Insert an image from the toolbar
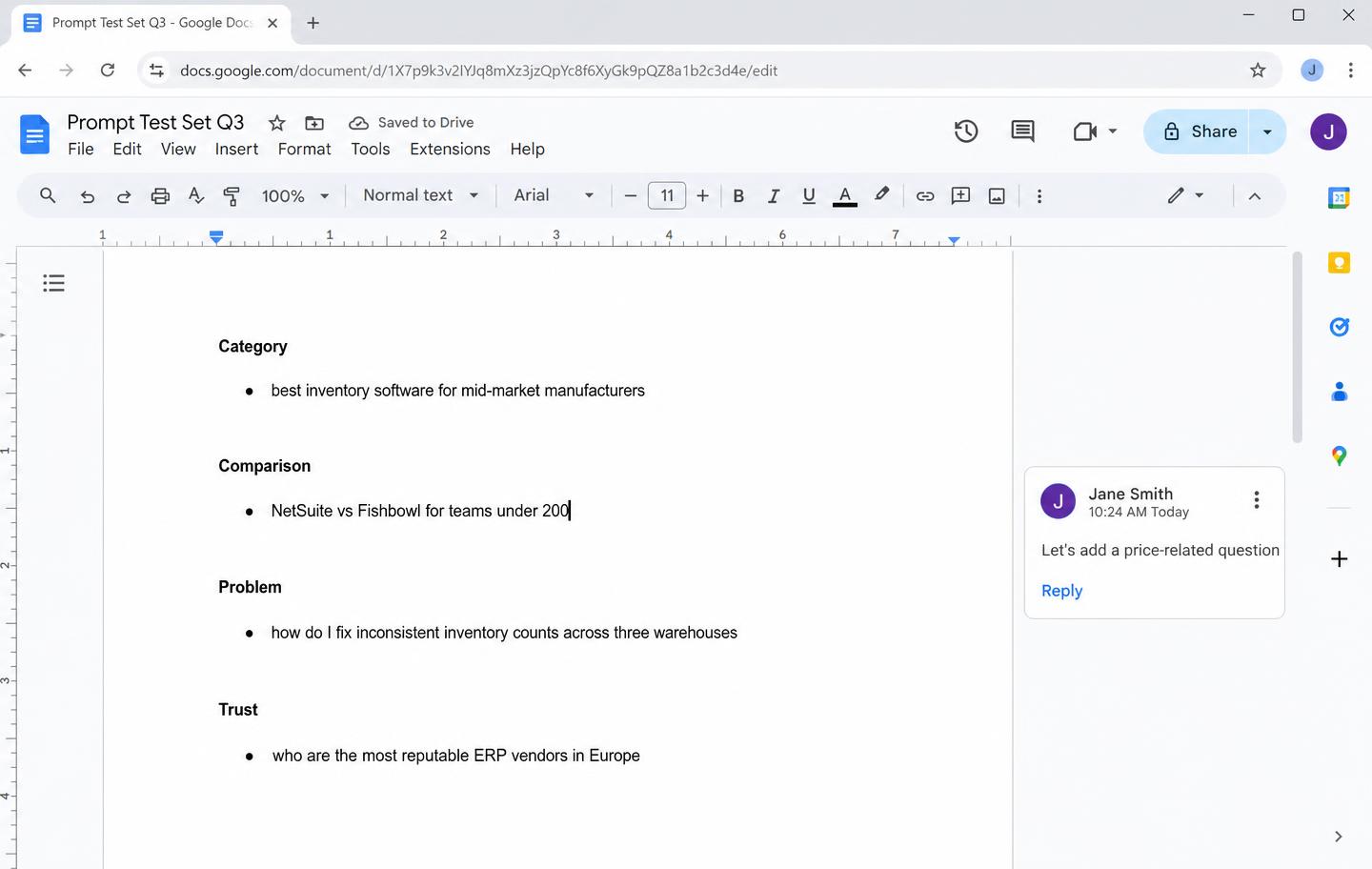The height and width of the screenshot is (869, 1372). (997, 196)
